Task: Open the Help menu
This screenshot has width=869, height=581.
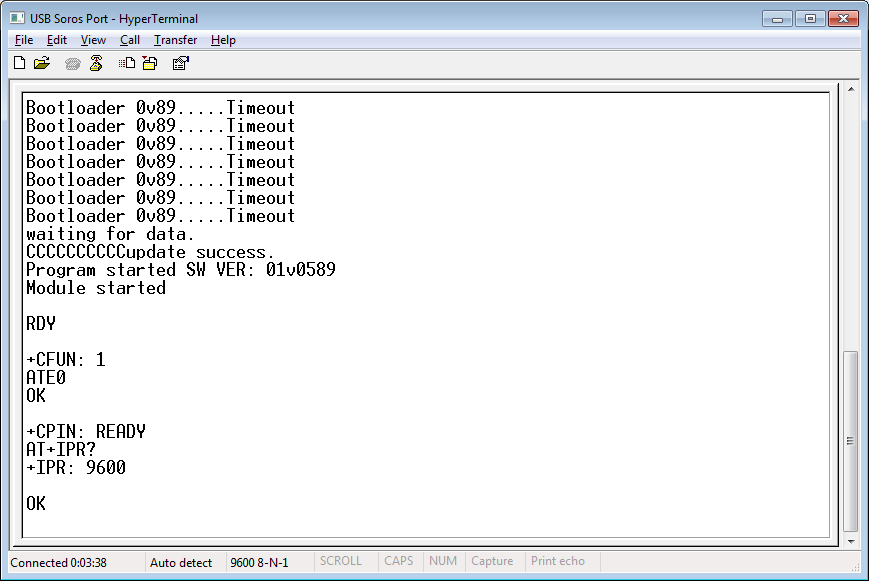Action: [223, 40]
